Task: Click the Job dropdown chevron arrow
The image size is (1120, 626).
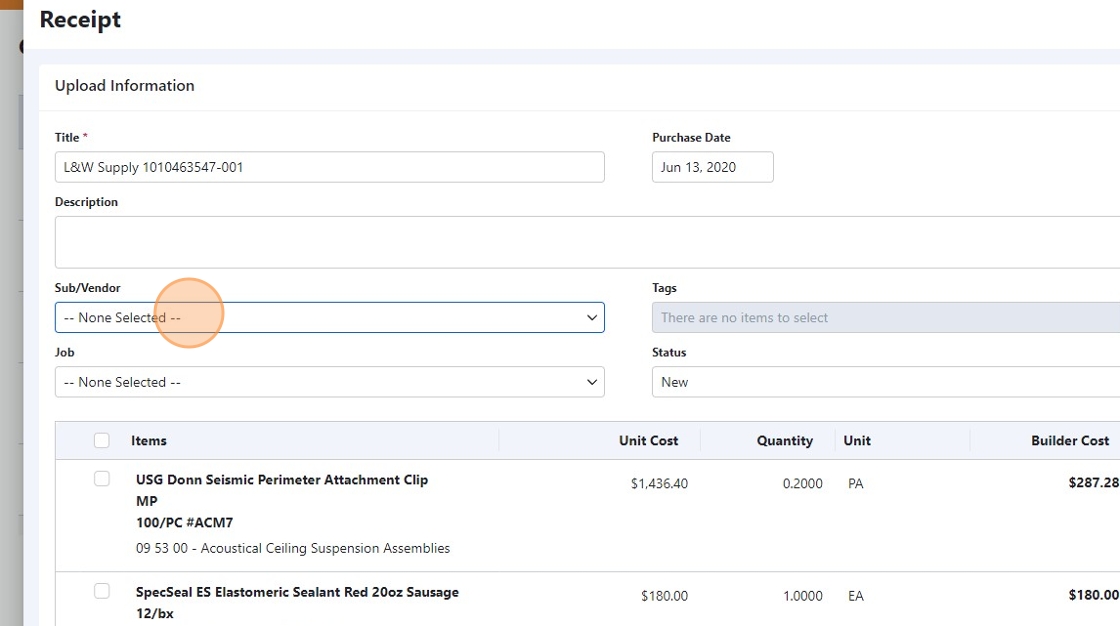Action: click(x=591, y=382)
